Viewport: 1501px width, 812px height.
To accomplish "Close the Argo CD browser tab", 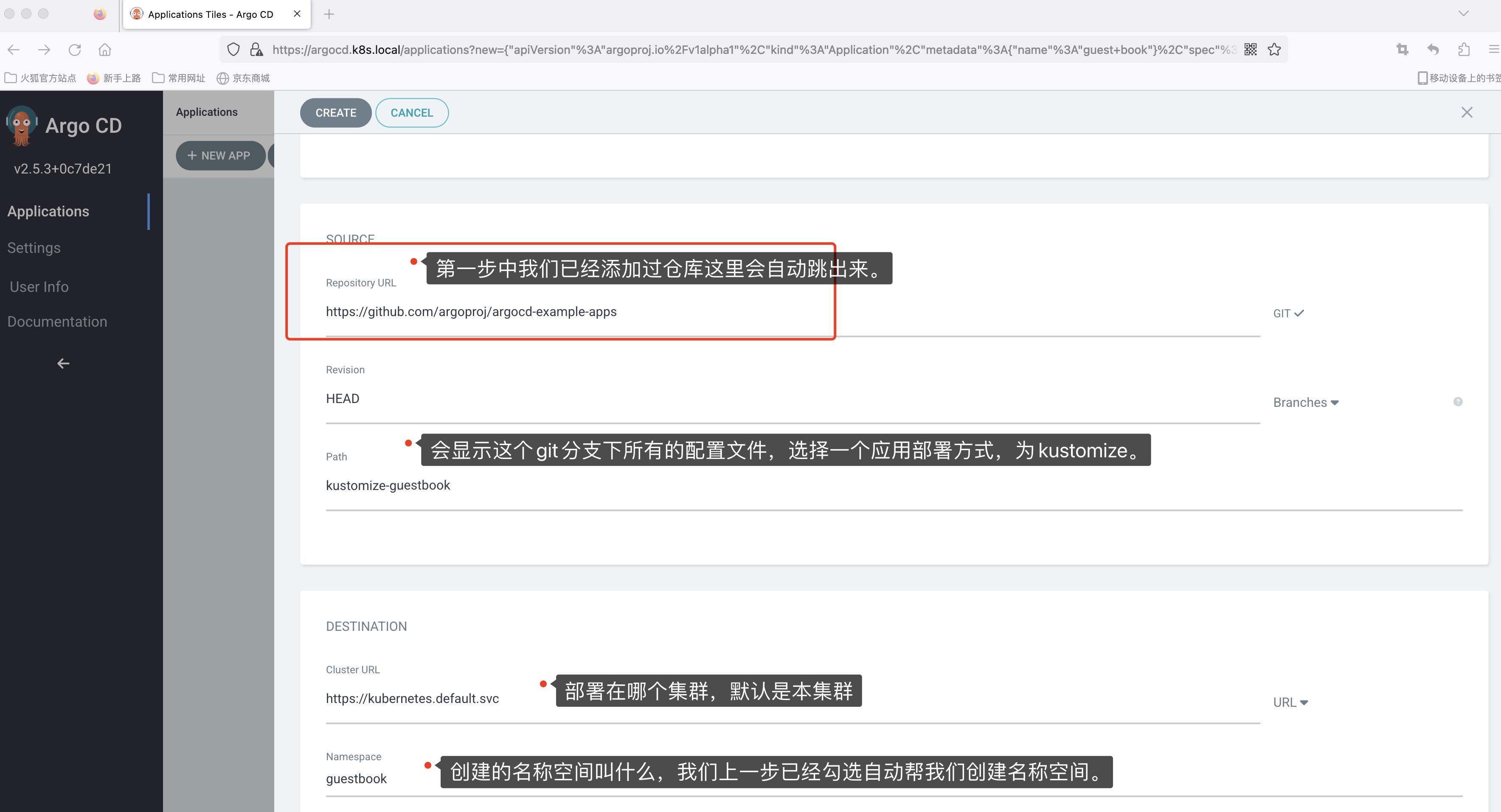I will [297, 14].
